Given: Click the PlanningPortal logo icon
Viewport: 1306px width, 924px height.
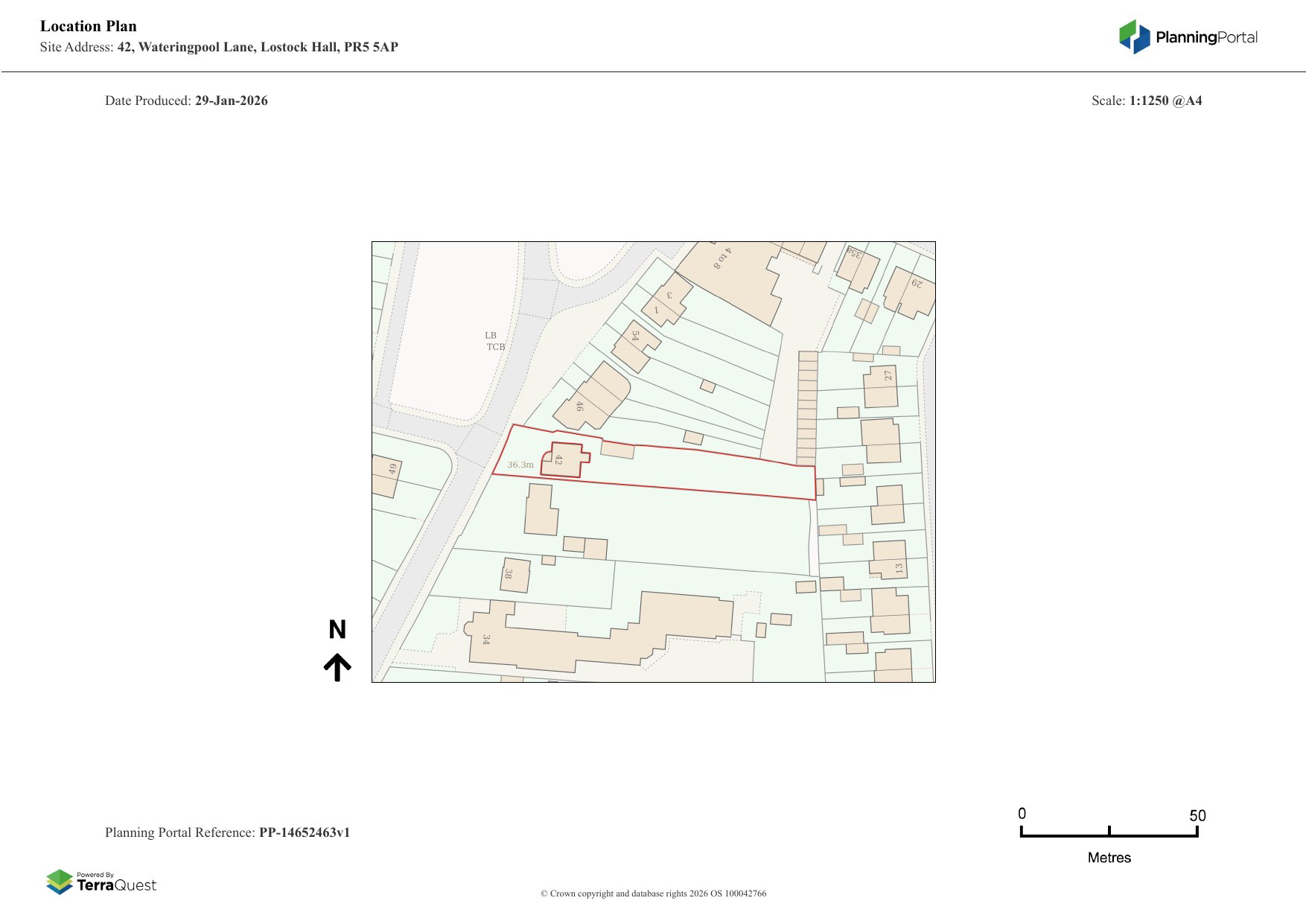Looking at the screenshot, I should tap(1134, 36).
